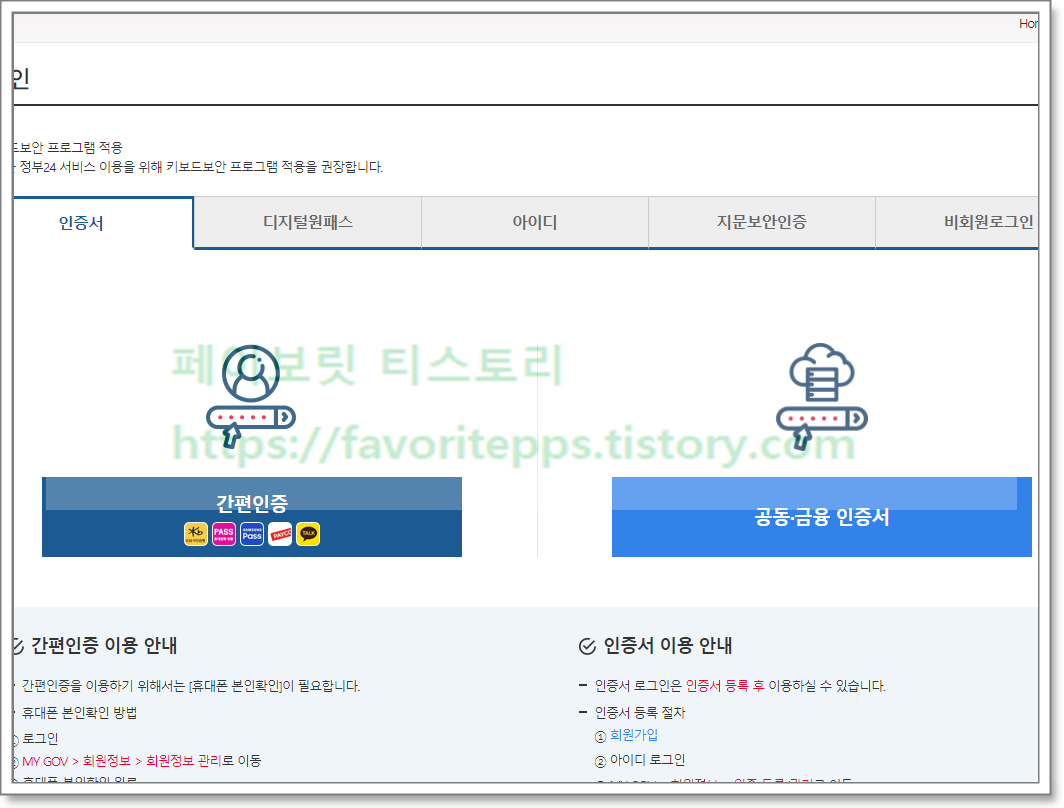Click the cloud server illustration above 공동·금융 인증서
Image resolution: width=1064 pixels, height=808 pixels.
pyautogui.click(x=822, y=396)
